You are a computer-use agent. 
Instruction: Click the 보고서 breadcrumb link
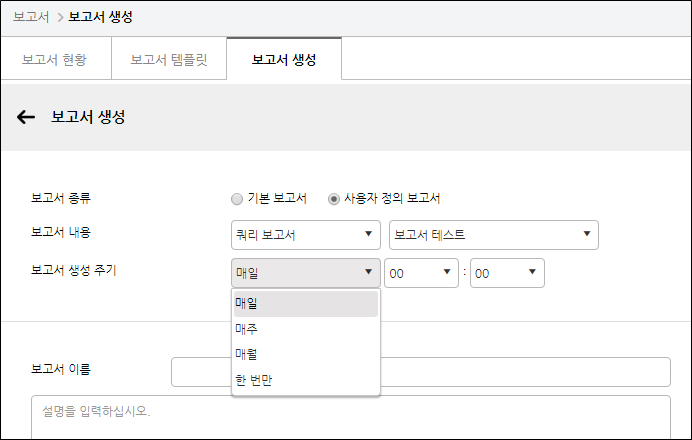[31, 17]
